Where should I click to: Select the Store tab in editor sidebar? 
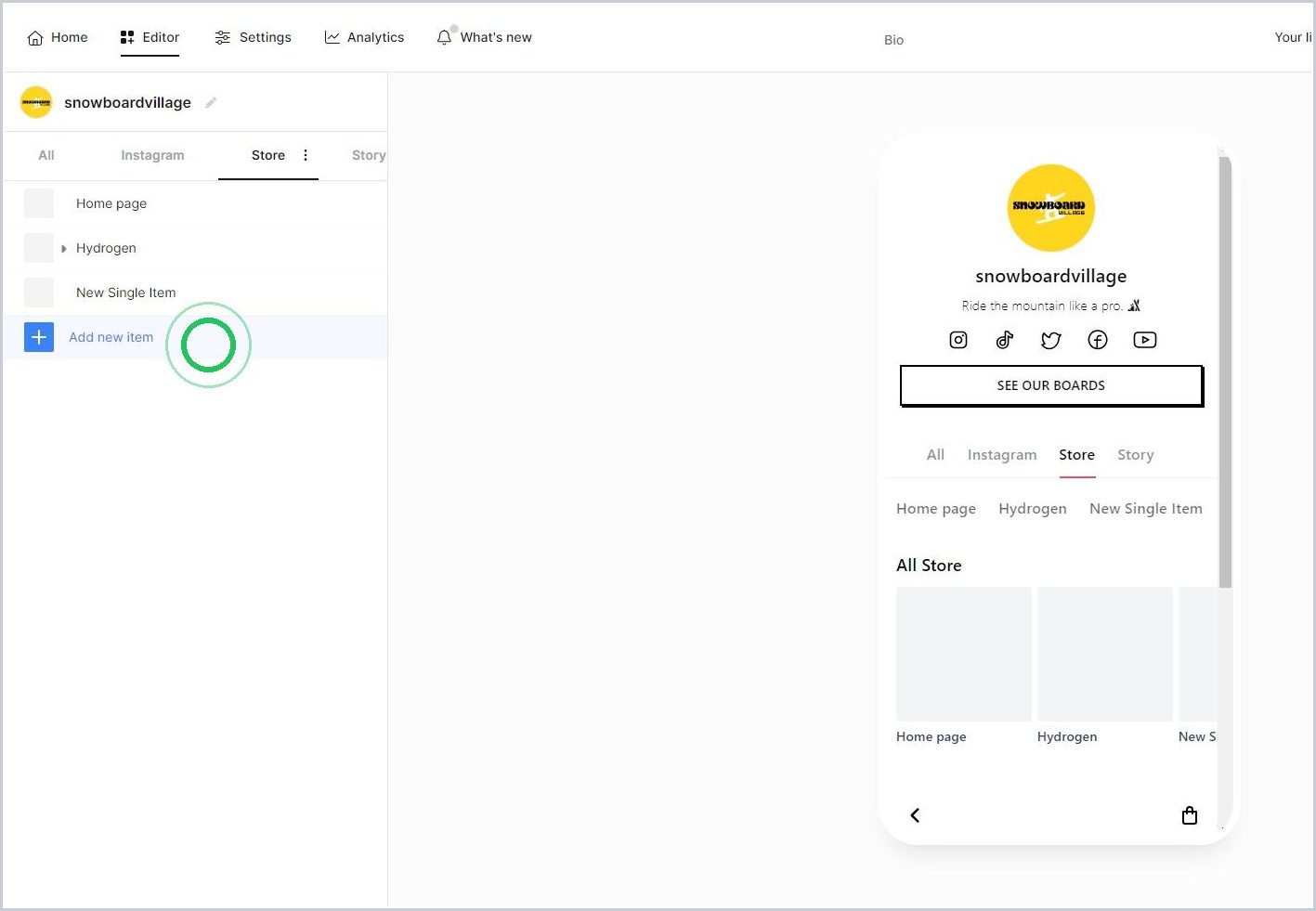pos(268,155)
